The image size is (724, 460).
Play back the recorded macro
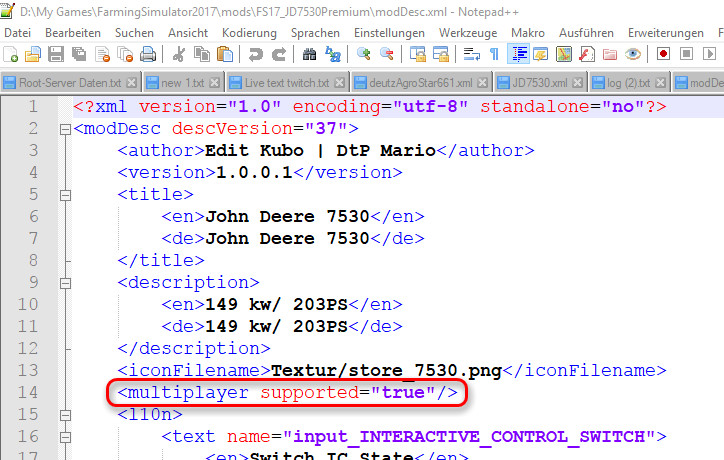(x=709, y=54)
